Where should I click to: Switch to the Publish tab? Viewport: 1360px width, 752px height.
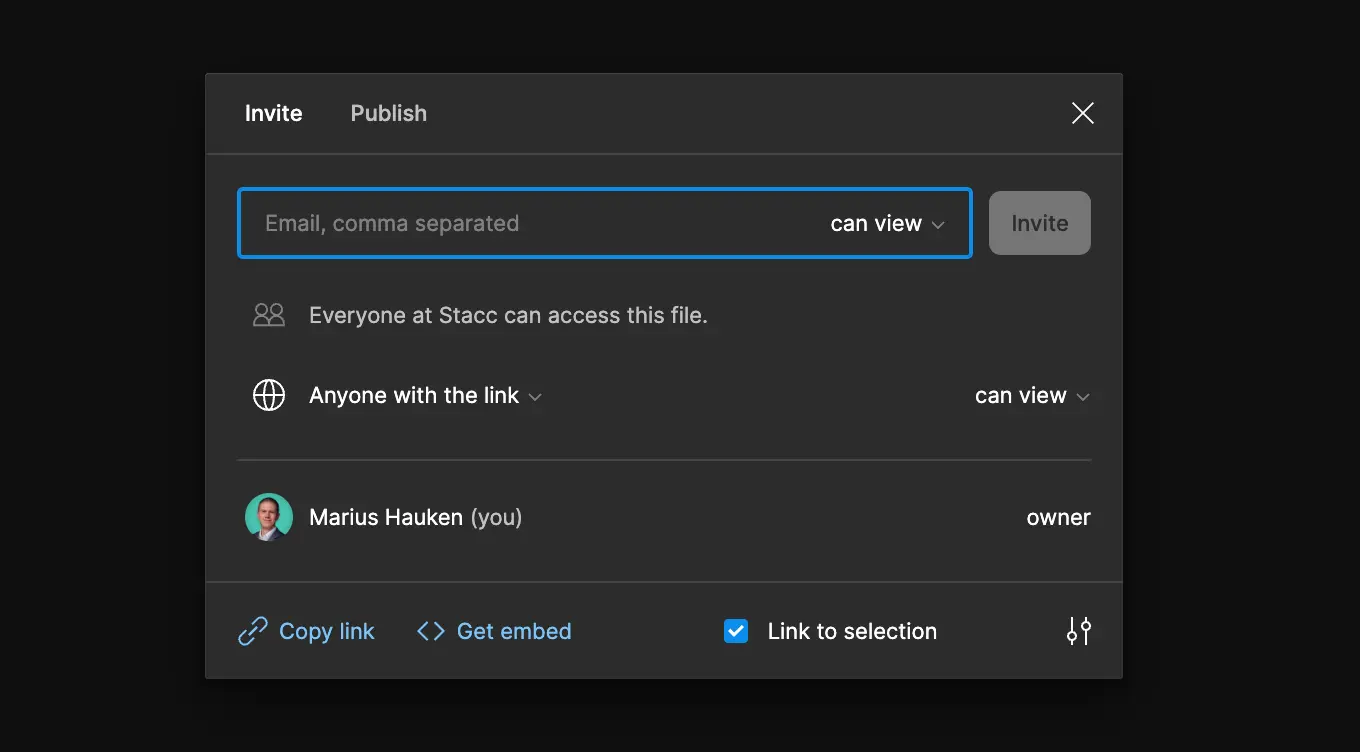(x=388, y=113)
